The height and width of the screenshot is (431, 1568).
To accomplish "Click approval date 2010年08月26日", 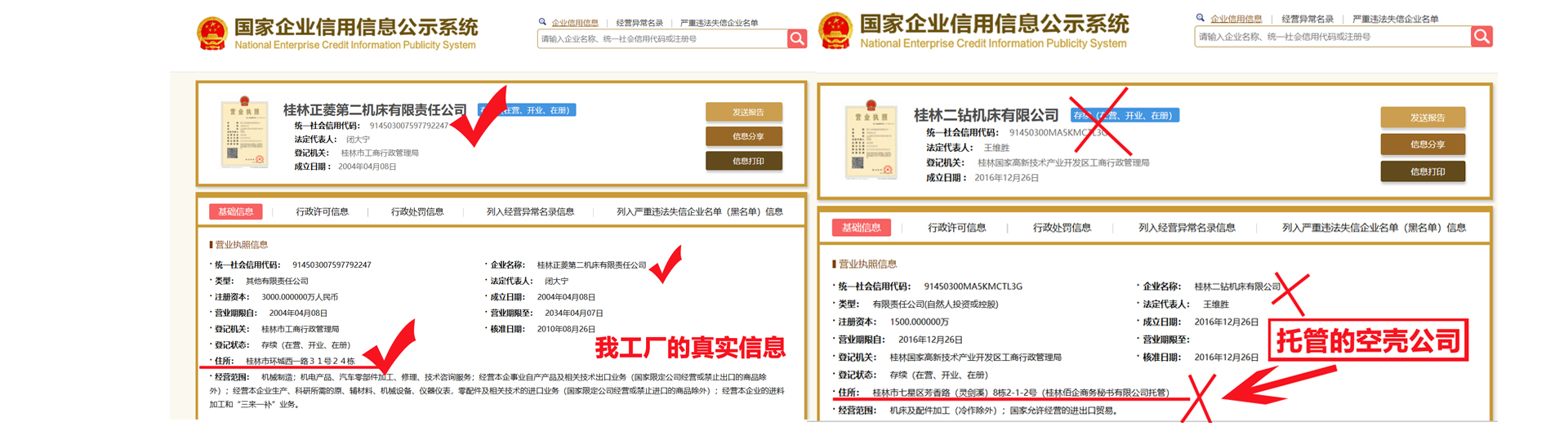I will (566, 329).
